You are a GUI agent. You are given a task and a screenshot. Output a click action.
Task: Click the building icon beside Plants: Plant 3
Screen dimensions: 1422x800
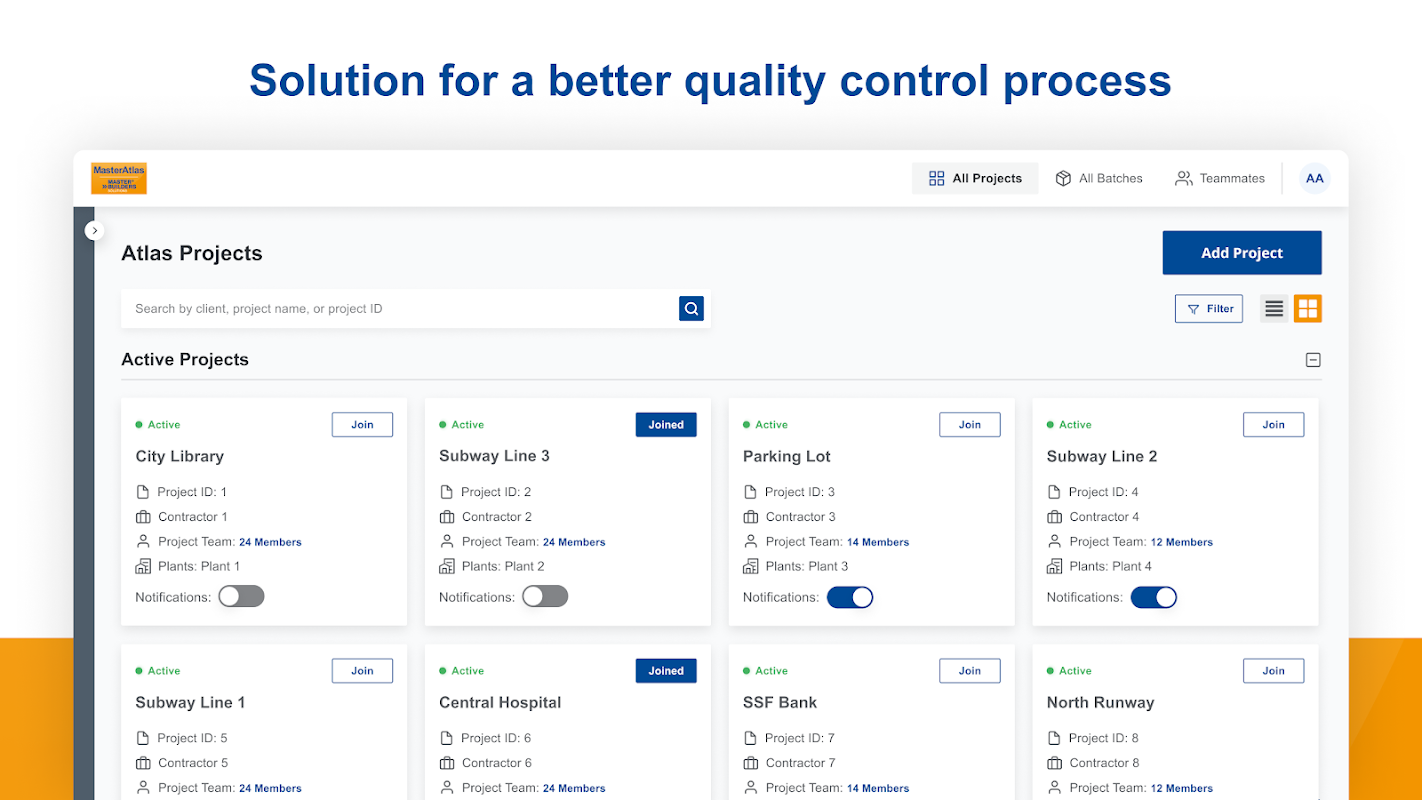coord(750,566)
